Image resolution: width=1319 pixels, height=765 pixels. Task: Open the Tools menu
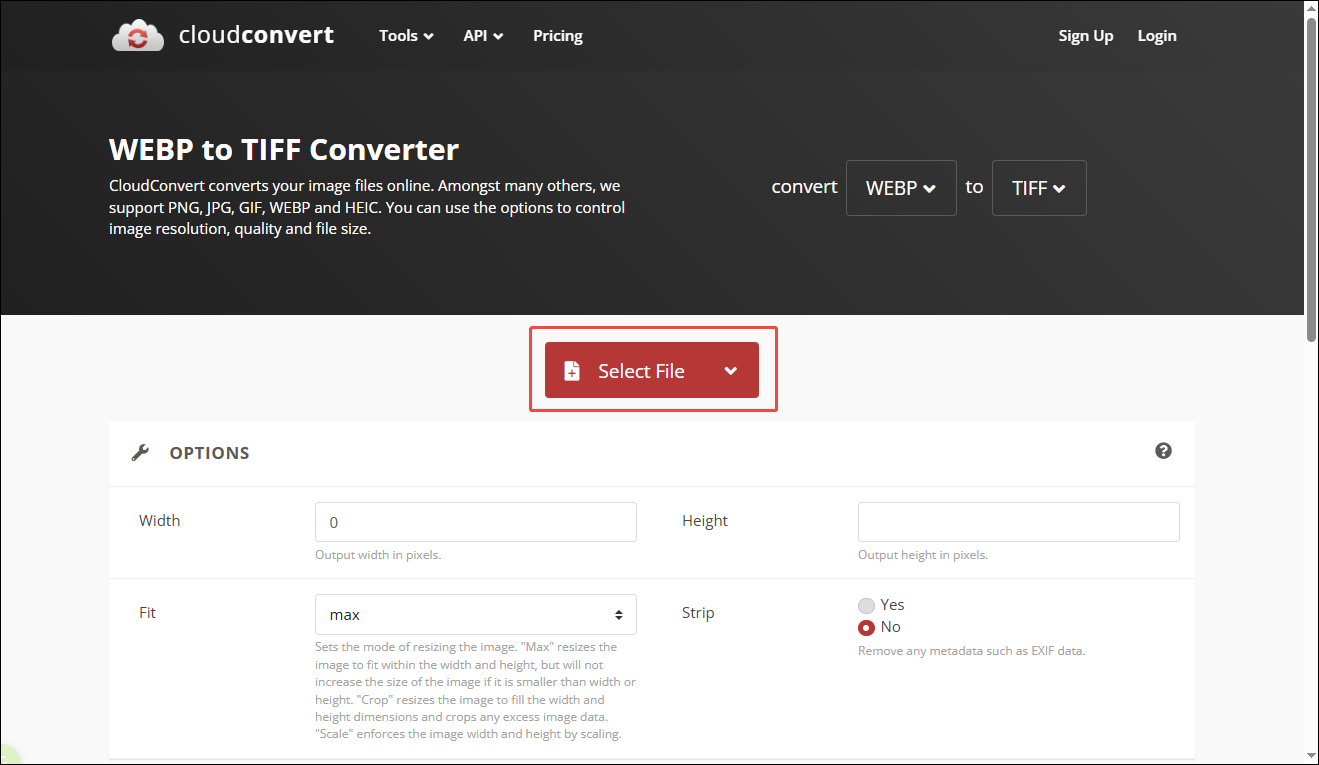pos(404,35)
